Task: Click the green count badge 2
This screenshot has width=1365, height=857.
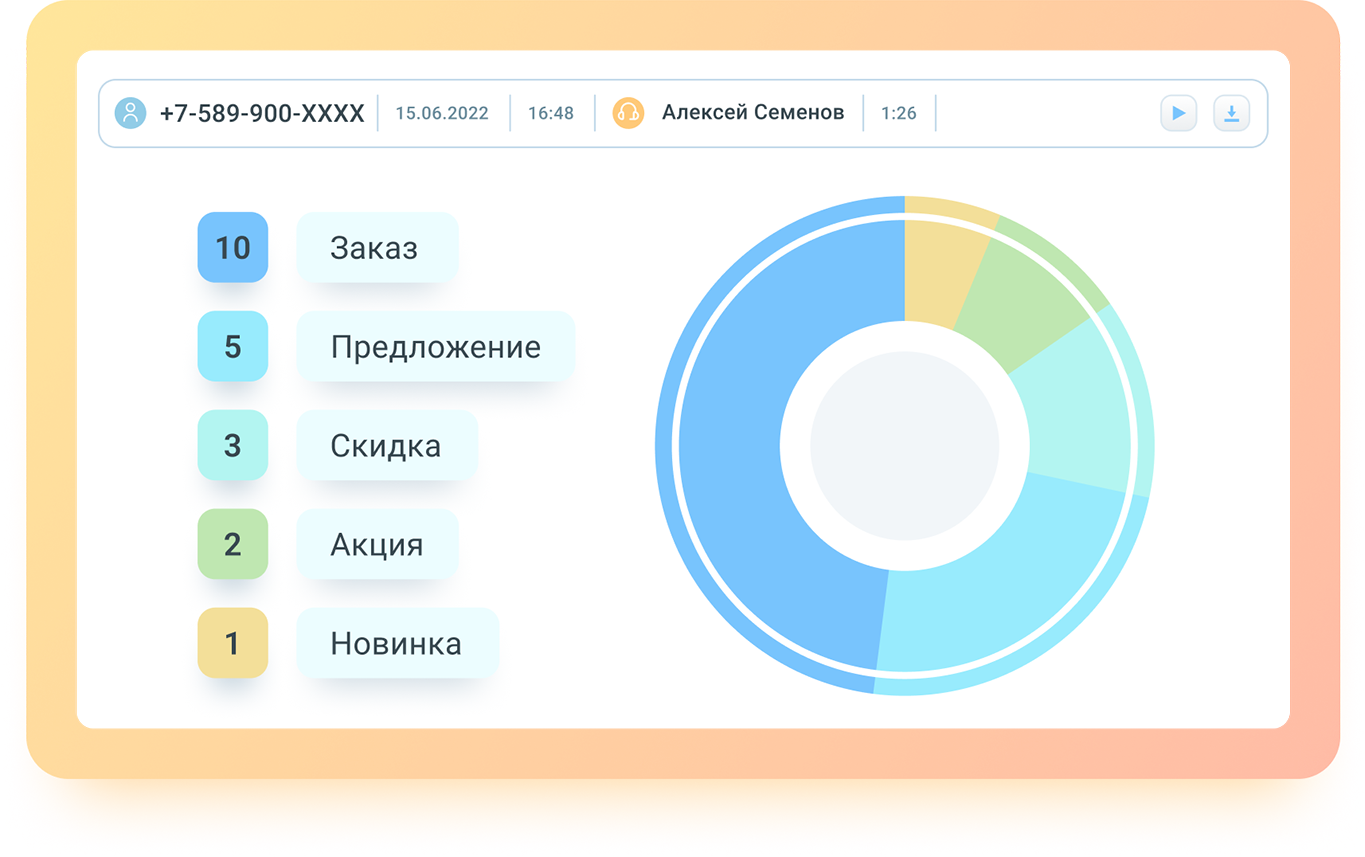Action: pyautogui.click(x=233, y=544)
